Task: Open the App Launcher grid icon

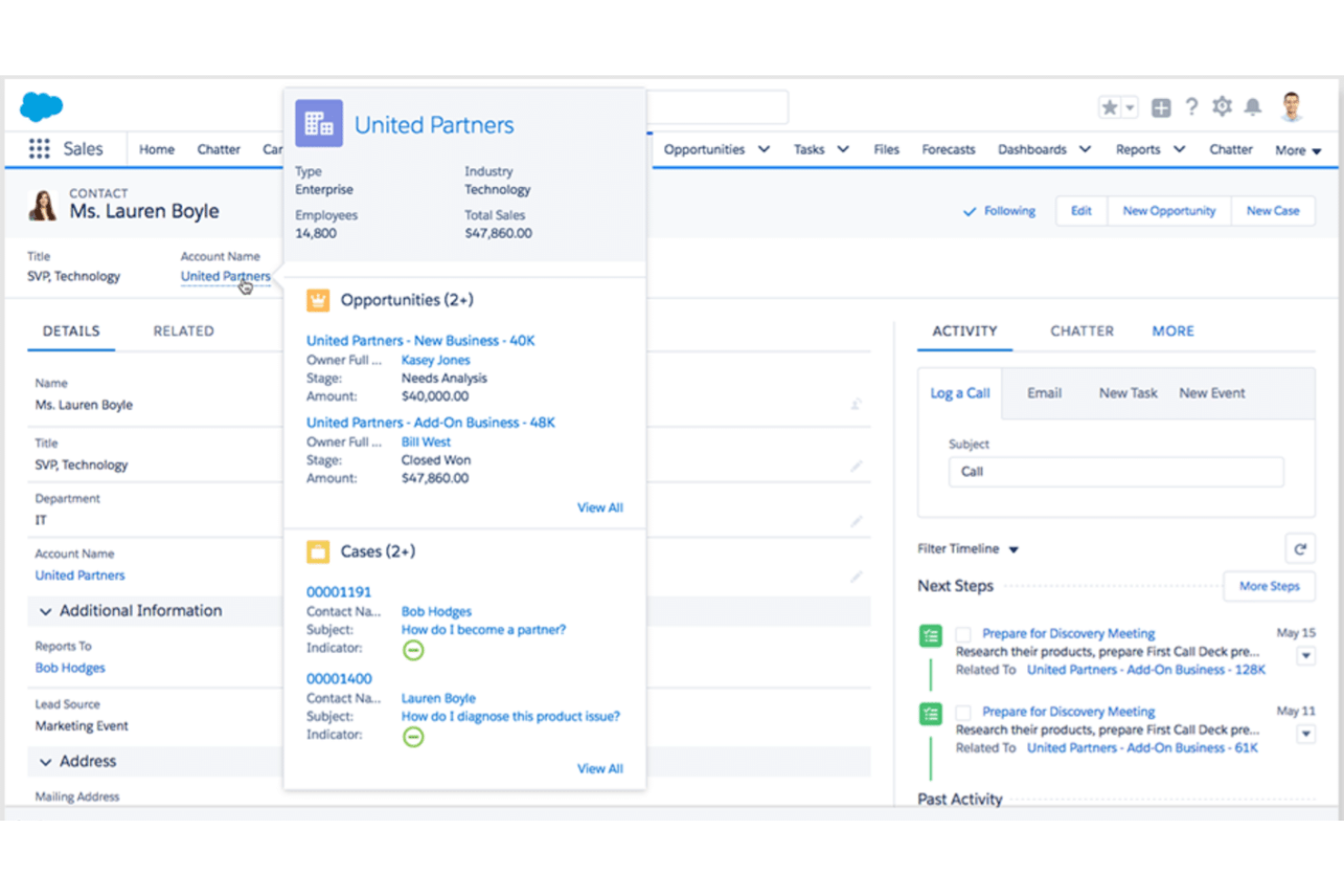Action: pos(38,148)
